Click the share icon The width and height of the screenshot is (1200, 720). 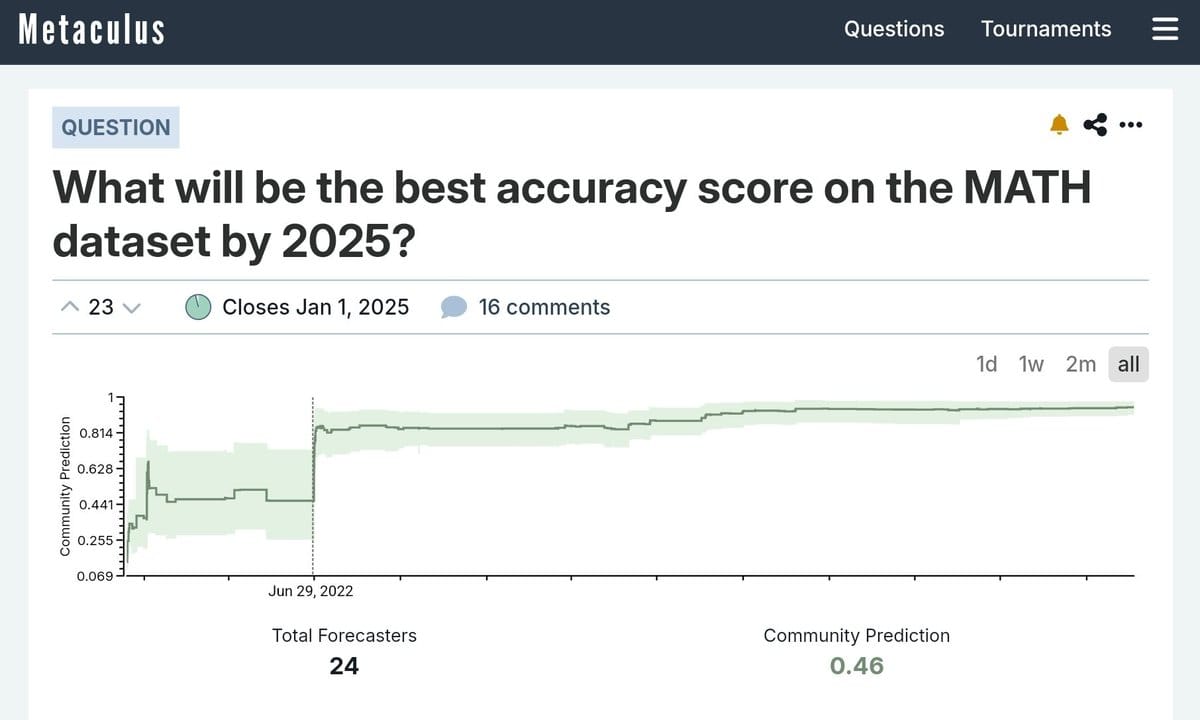click(1095, 125)
